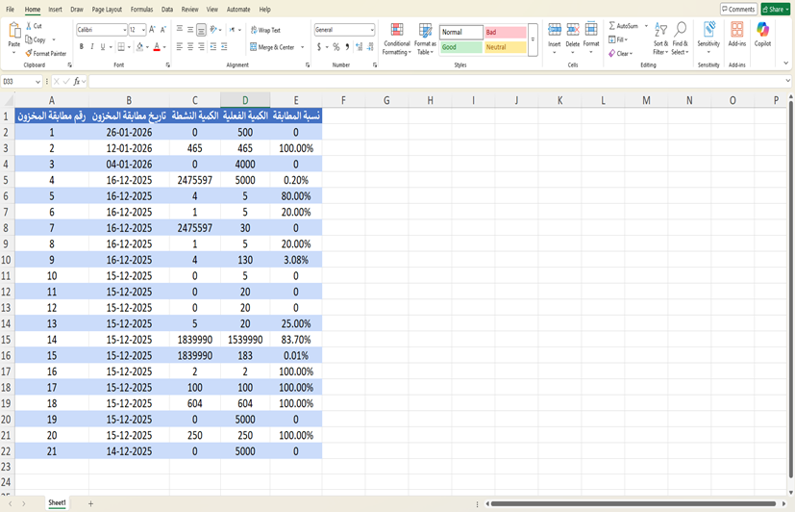Image resolution: width=795 pixels, height=512 pixels.
Task: Toggle Wrap Text on the selection
Action: (x=265, y=30)
